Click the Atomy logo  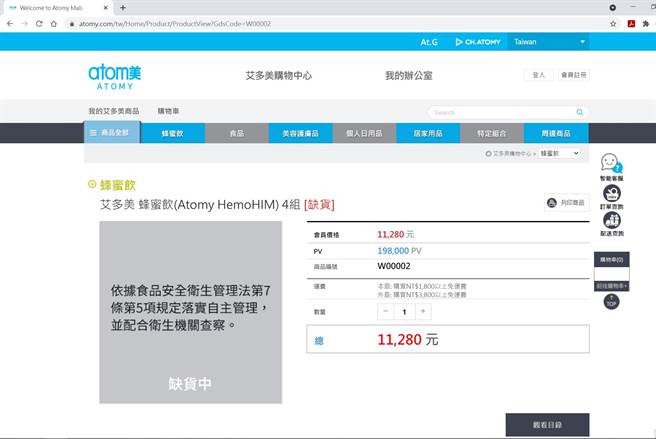pyautogui.click(x=115, y=76)
